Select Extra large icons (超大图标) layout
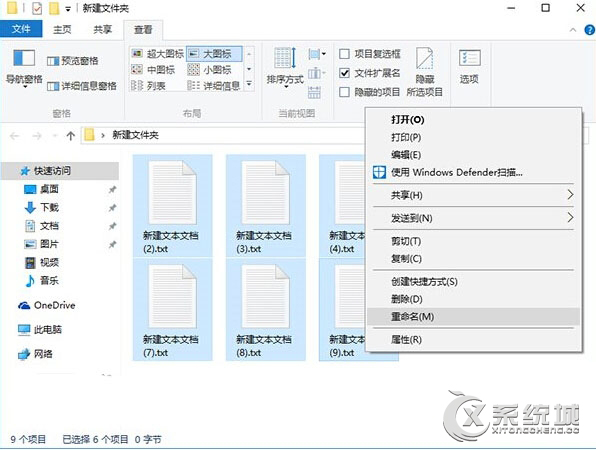Image resolution: width=596 pixels, height=450 pixels. [157, 54]
